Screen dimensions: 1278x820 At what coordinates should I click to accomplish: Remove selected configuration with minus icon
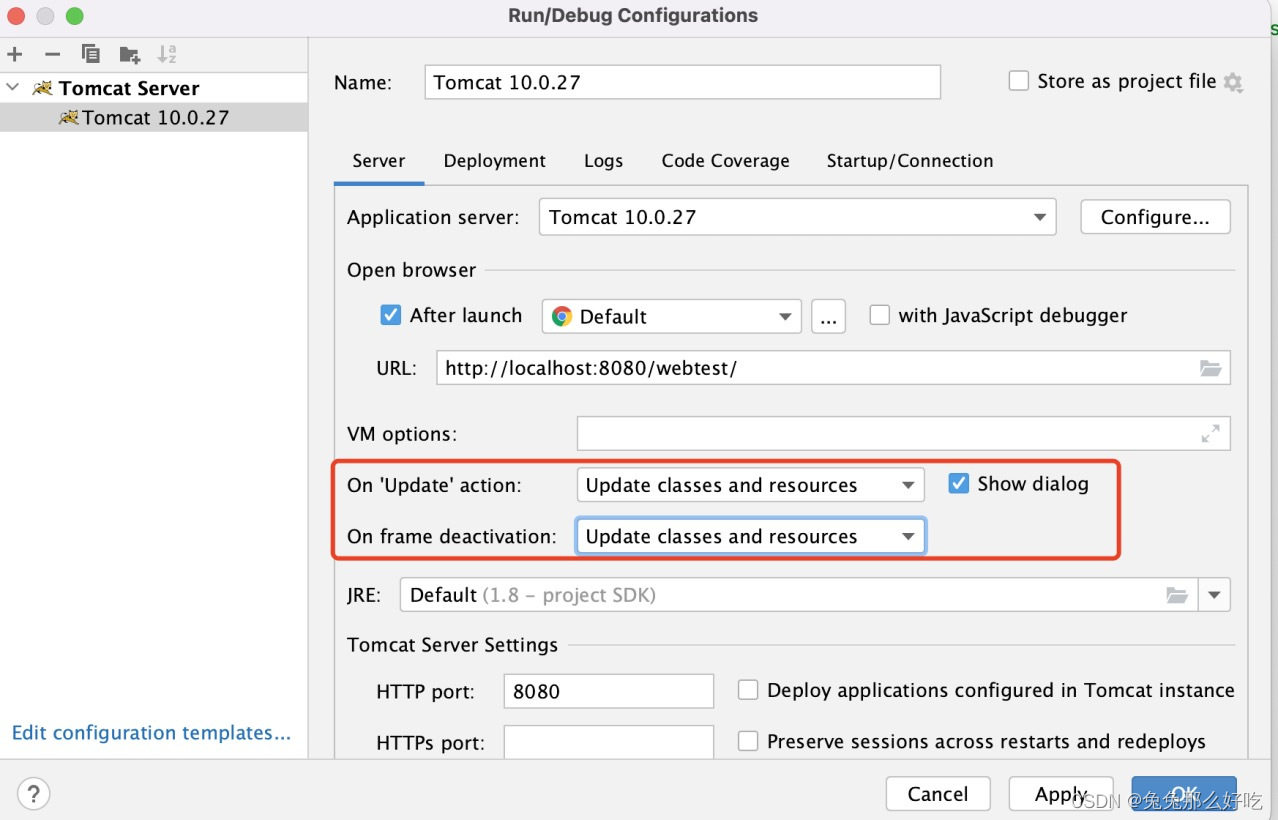52,54
